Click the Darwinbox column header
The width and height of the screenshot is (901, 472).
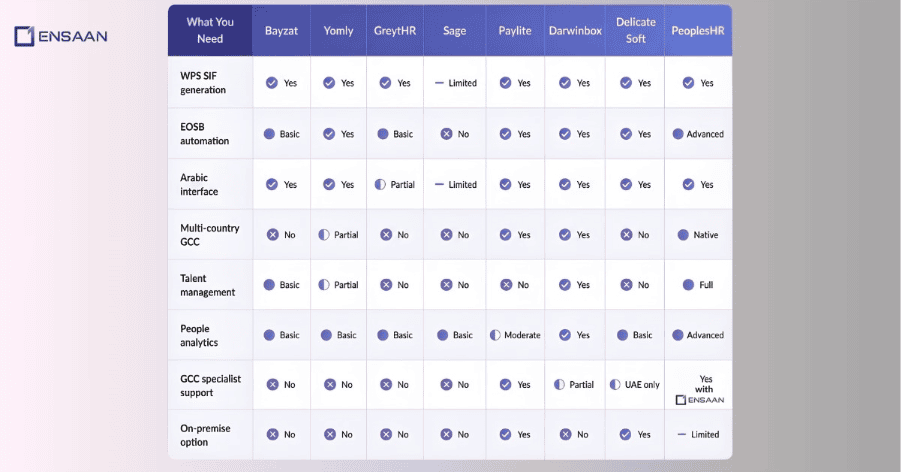[x=575, y=31]
